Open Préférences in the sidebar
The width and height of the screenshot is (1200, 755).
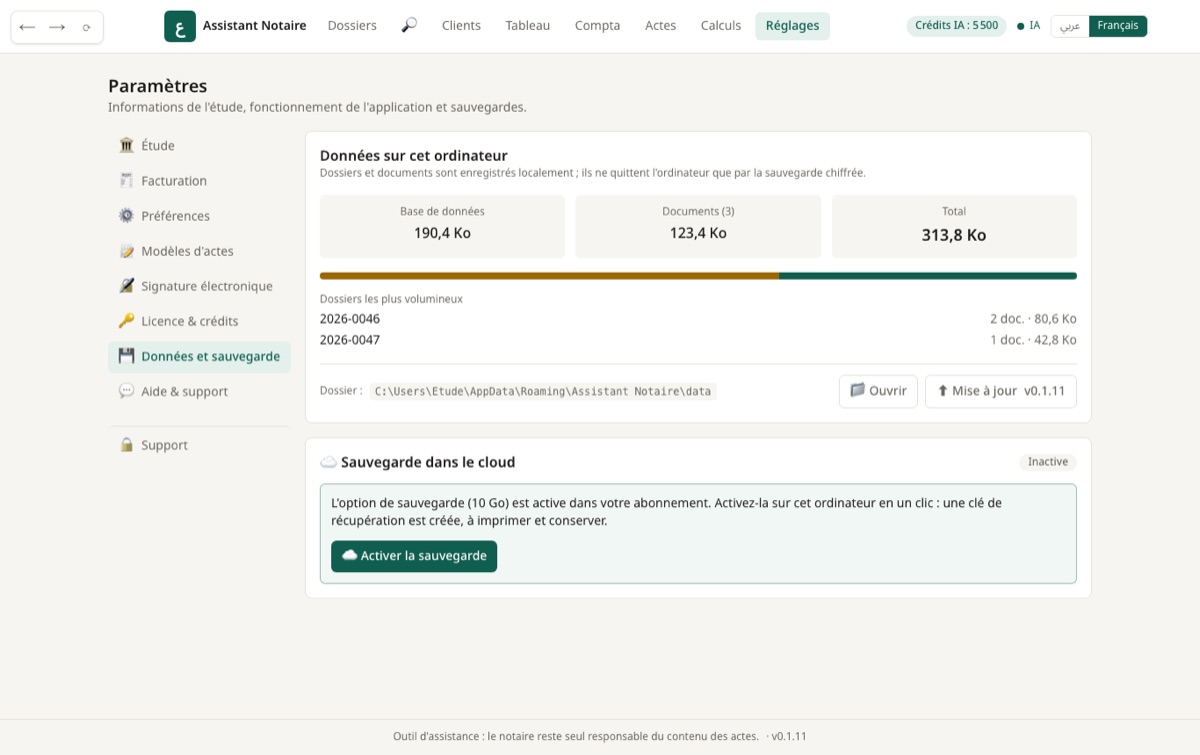pos(199,216)
